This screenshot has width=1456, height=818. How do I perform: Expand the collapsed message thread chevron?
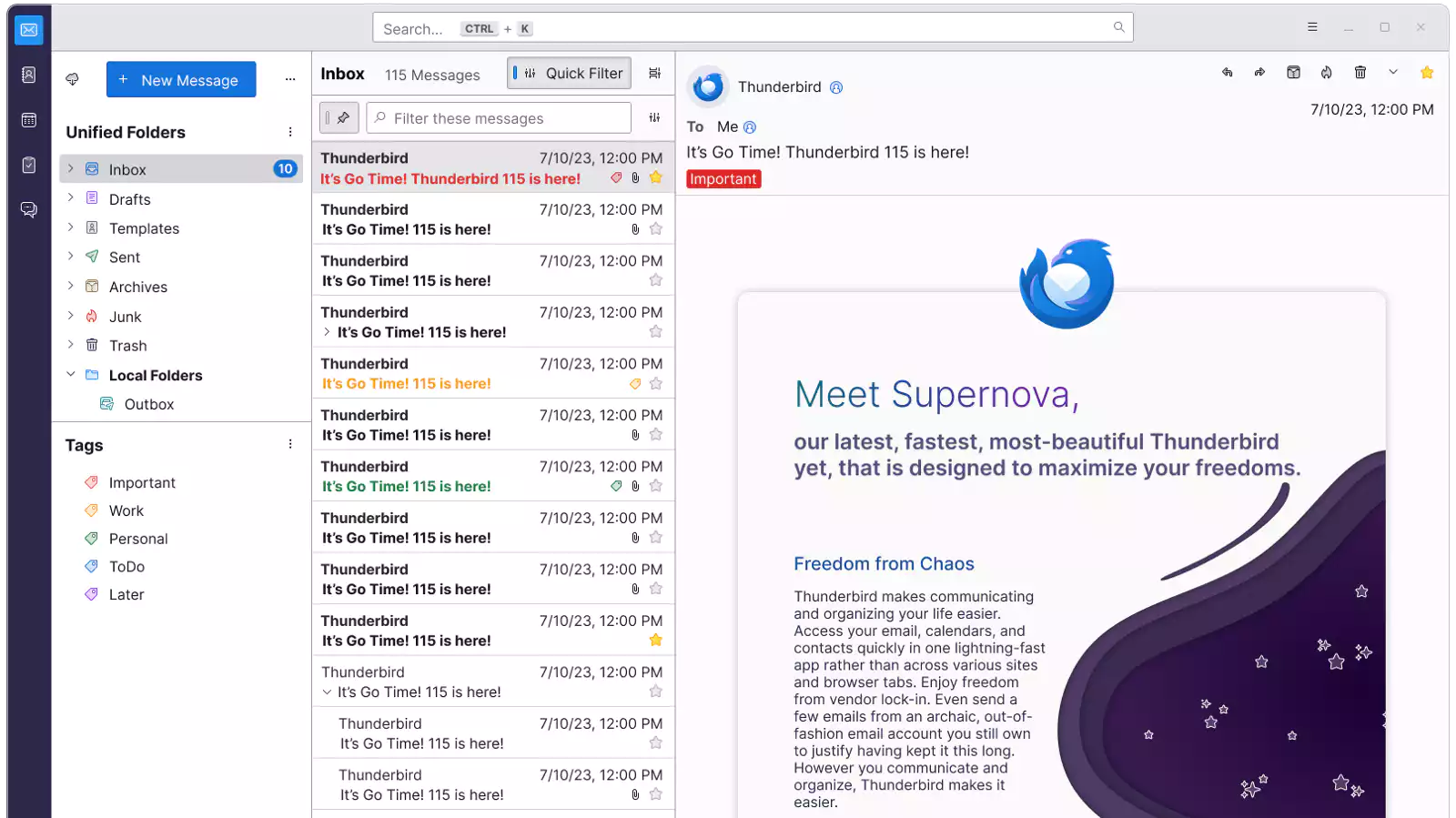pos(328,332)
